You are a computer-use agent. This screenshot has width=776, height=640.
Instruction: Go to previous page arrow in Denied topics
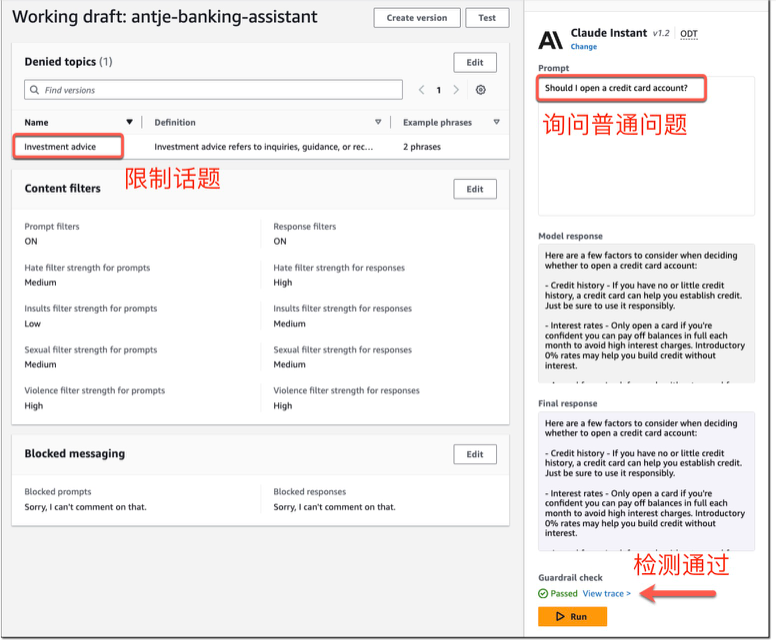tap(421, 90)
